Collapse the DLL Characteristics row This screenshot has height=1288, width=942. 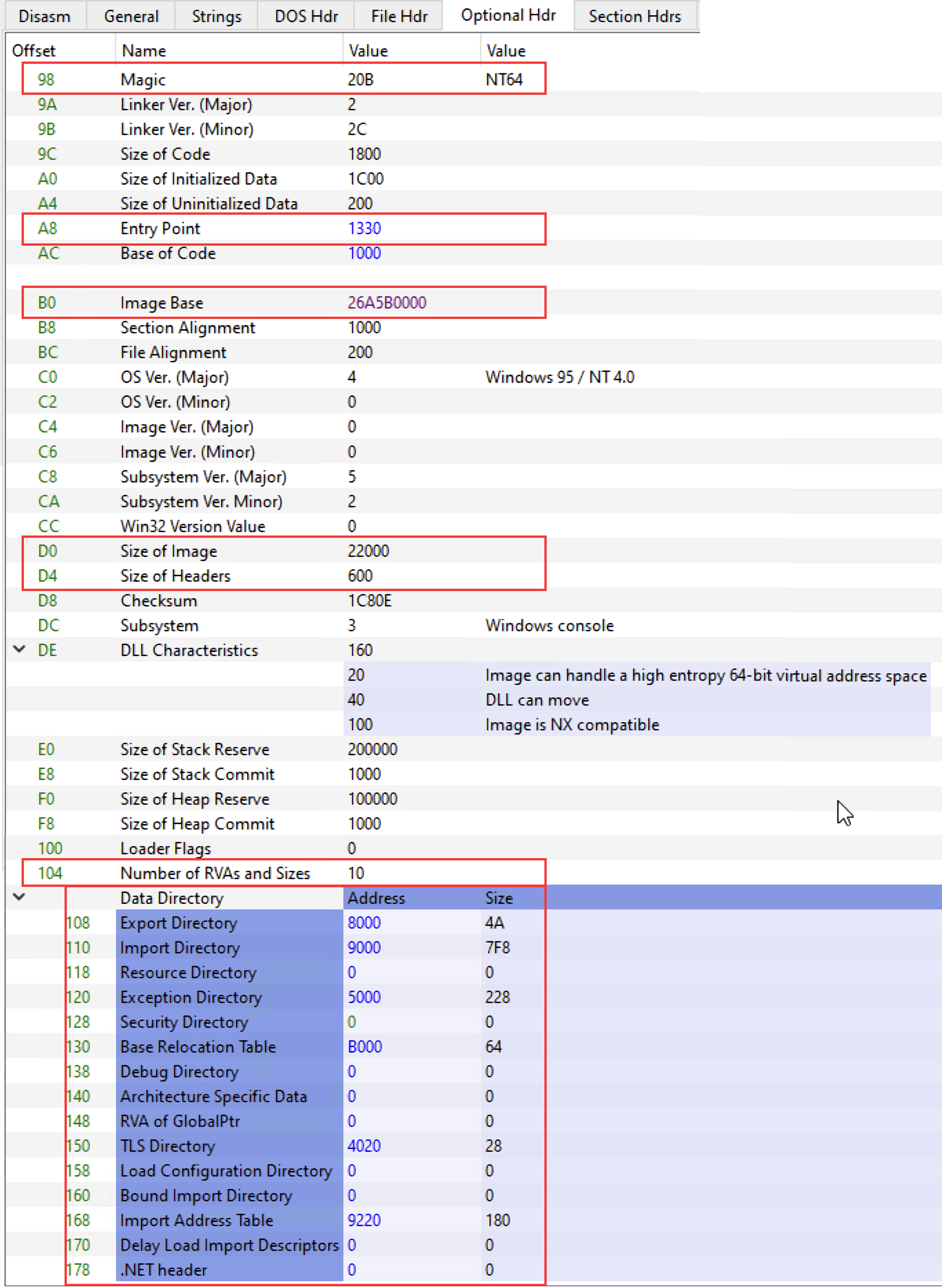19,649
